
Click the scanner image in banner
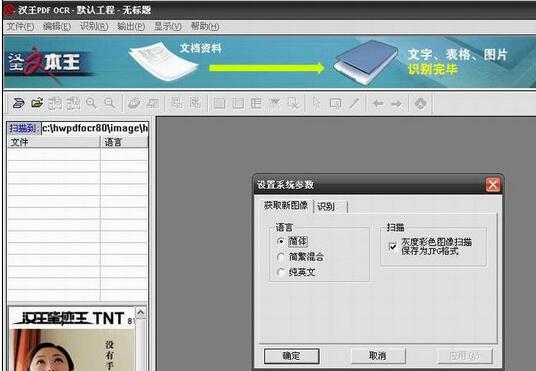coord(366,62)
